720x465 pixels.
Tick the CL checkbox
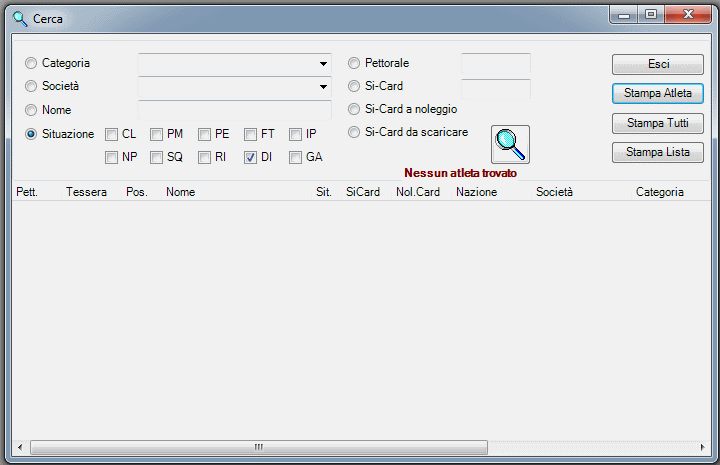tap(111, 134)
